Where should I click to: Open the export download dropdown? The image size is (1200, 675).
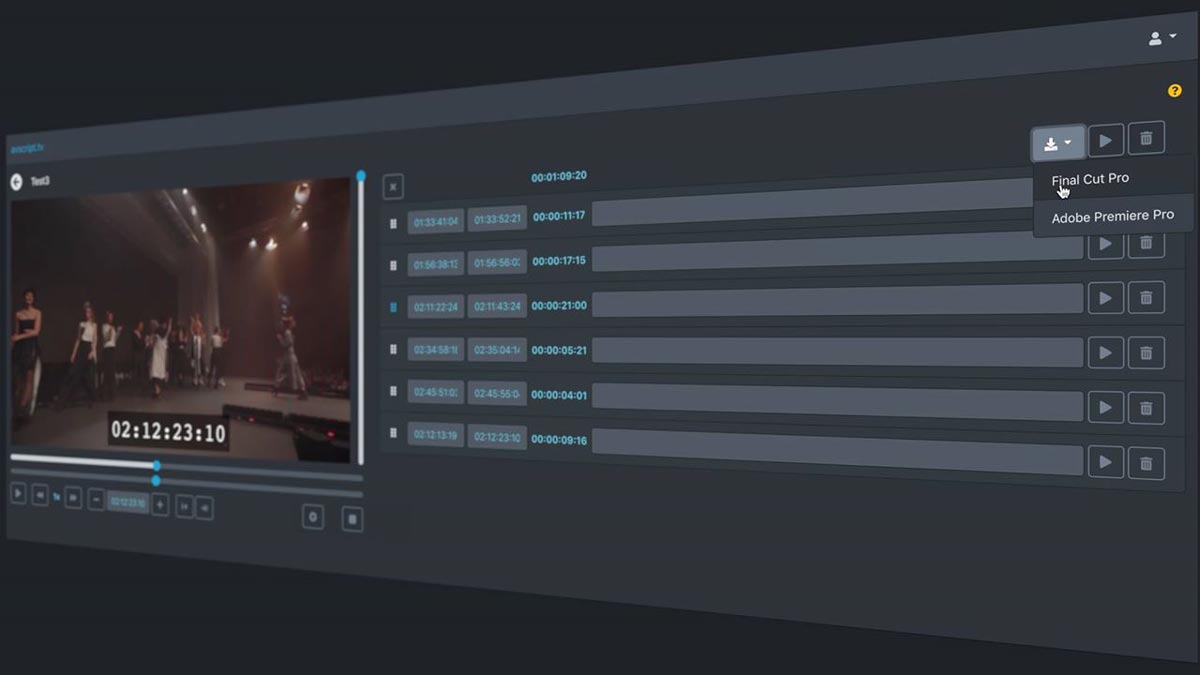pyautogui.click(x=1058, y=143)
